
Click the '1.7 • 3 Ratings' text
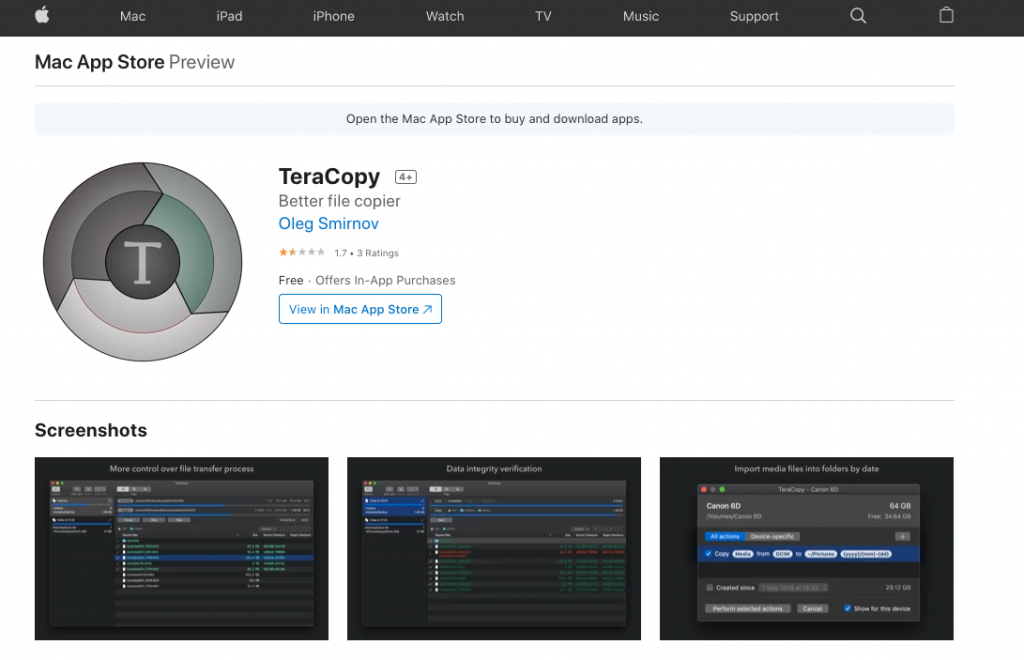coord(366,253)
